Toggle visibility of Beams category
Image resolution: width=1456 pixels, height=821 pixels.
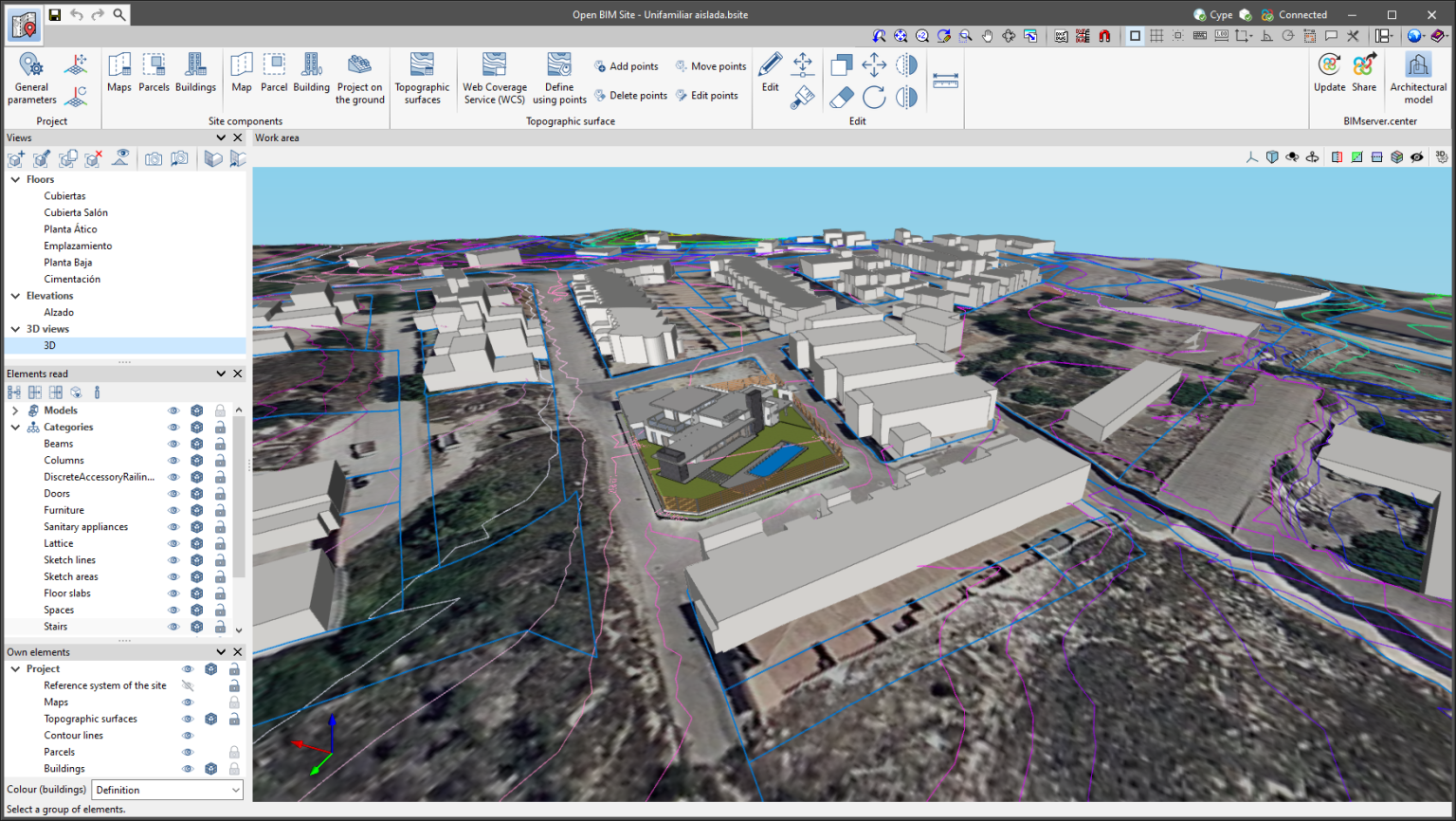coord(173,444)
